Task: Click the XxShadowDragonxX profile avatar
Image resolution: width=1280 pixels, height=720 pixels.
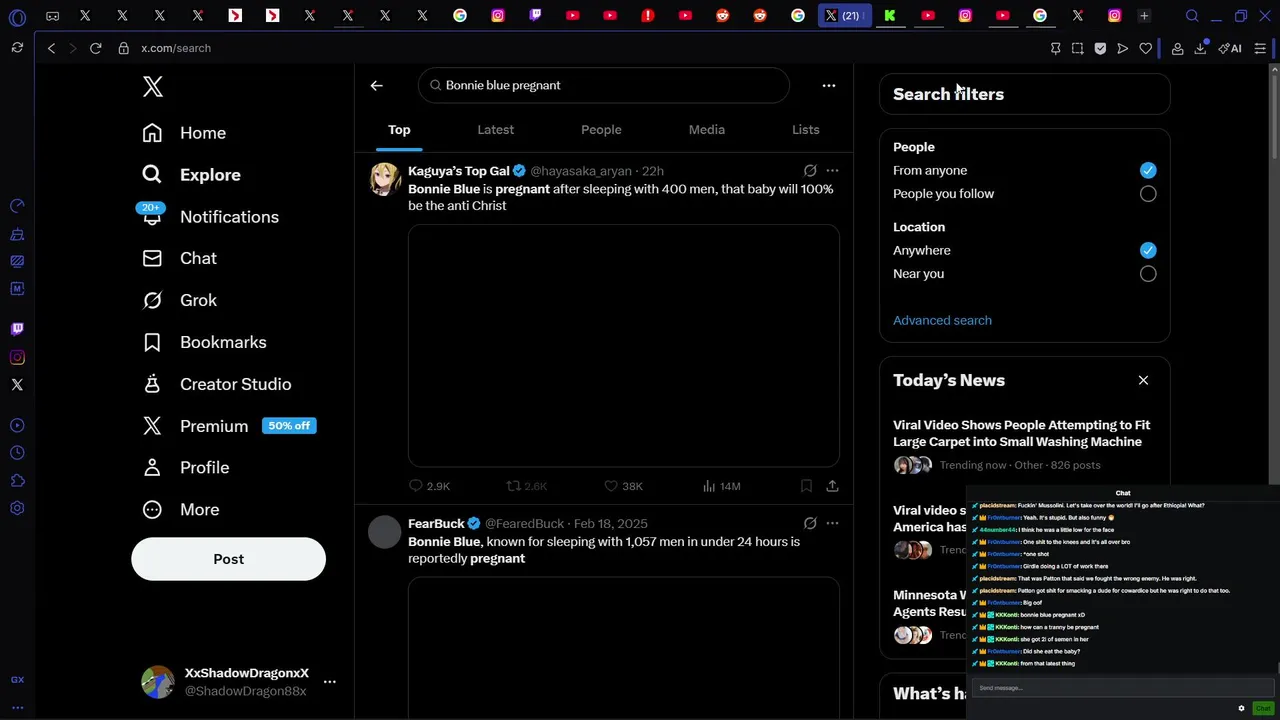Action: click(157, 682)
